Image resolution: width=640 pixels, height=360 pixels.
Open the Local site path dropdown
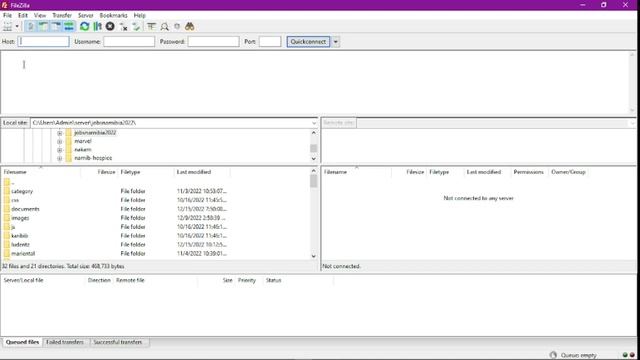tap(314, 123)
